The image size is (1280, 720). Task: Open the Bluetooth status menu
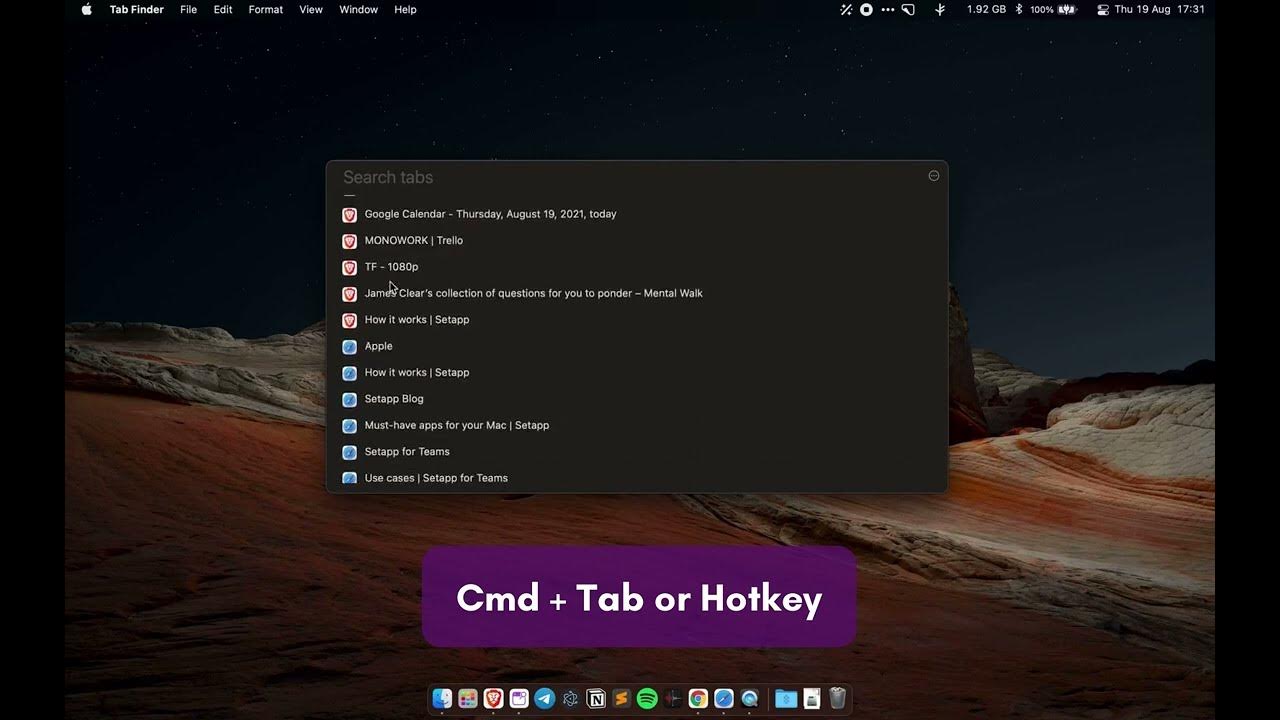coord(1019,9)
